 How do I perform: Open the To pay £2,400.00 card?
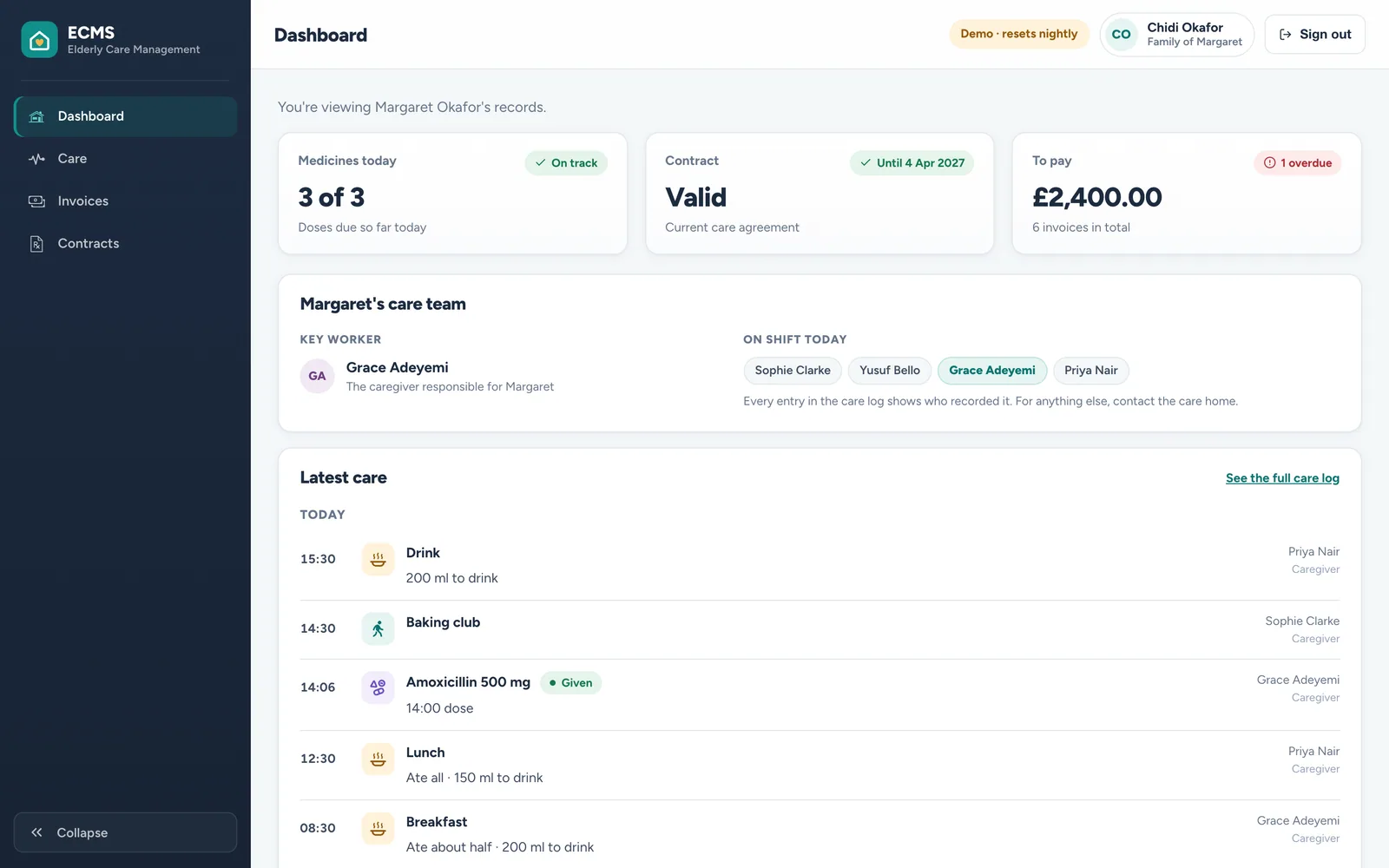(1187, 194)
